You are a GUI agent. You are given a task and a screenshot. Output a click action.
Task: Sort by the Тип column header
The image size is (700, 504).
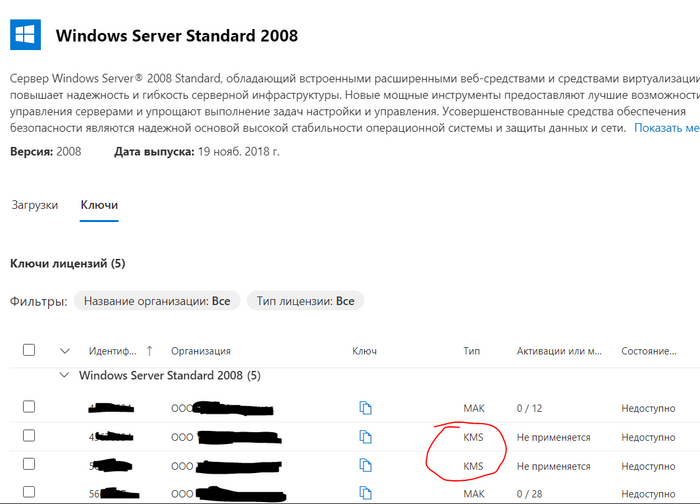pyautogui.click(x=471, y=351)
